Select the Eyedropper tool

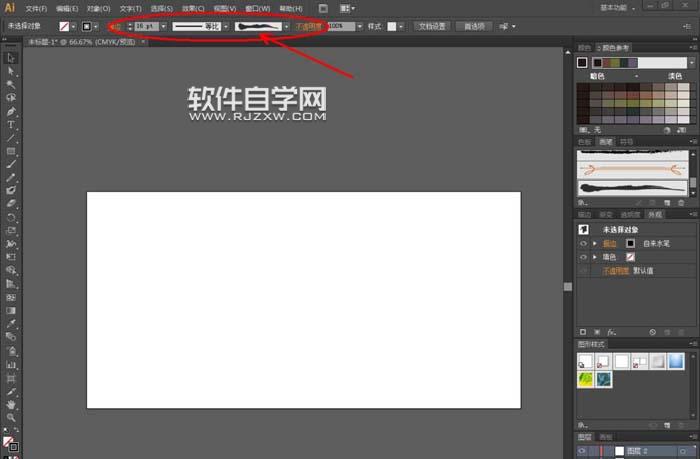pyautogui.click(x=11, y=323)
